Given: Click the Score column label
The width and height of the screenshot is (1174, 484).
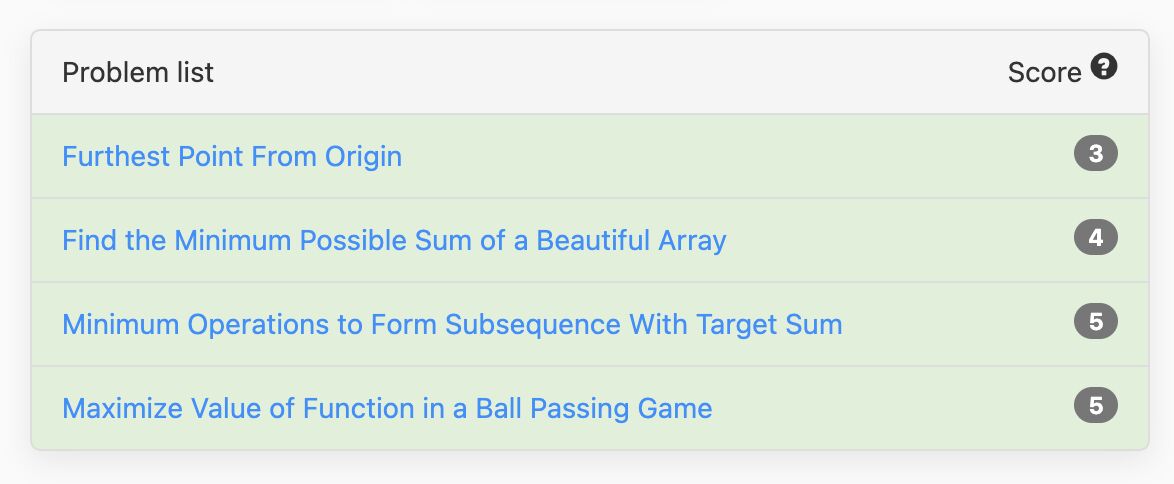Looking at the screenshot, I should [1044, 73].
